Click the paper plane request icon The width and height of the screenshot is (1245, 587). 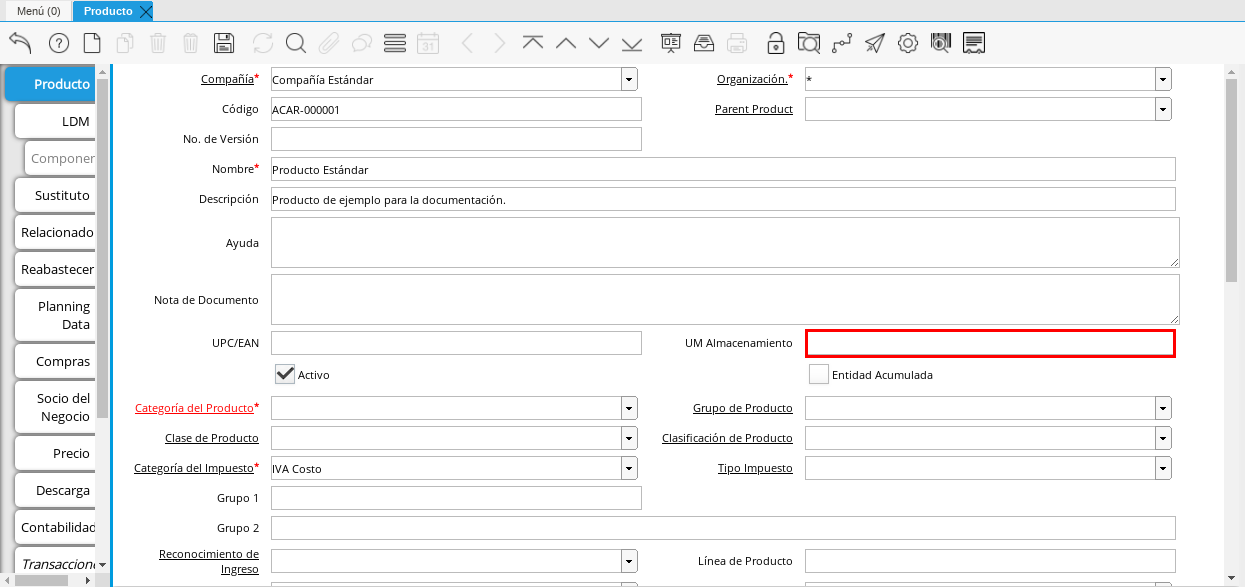tap(875, 43)
